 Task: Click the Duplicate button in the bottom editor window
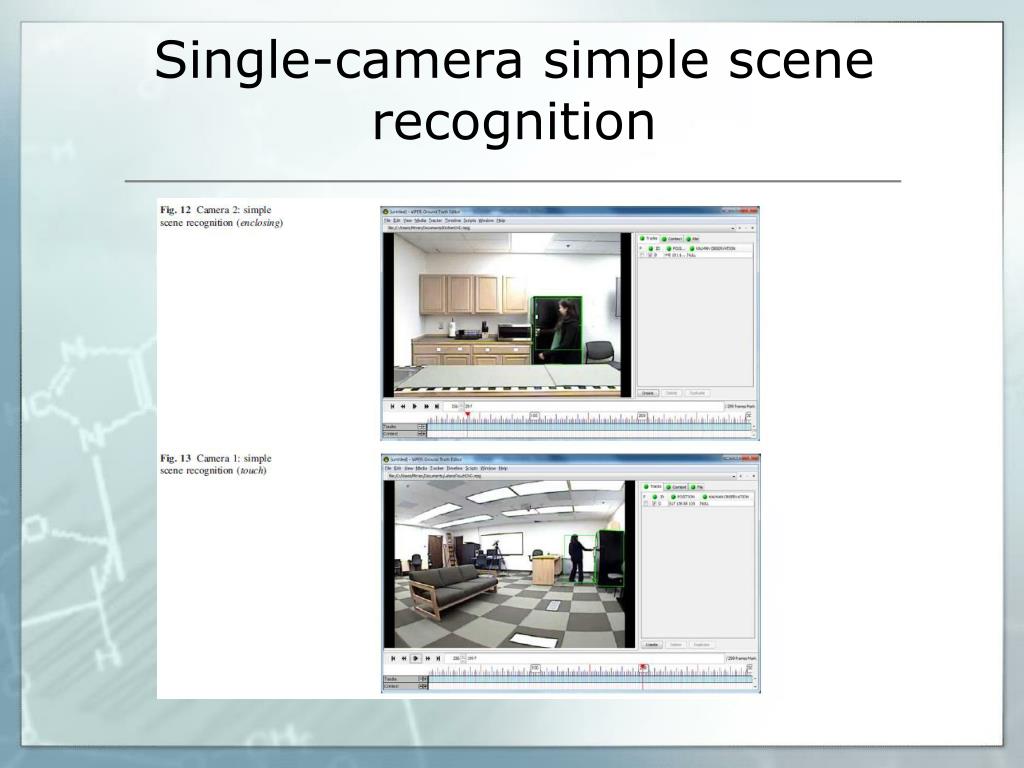(701, 645)
